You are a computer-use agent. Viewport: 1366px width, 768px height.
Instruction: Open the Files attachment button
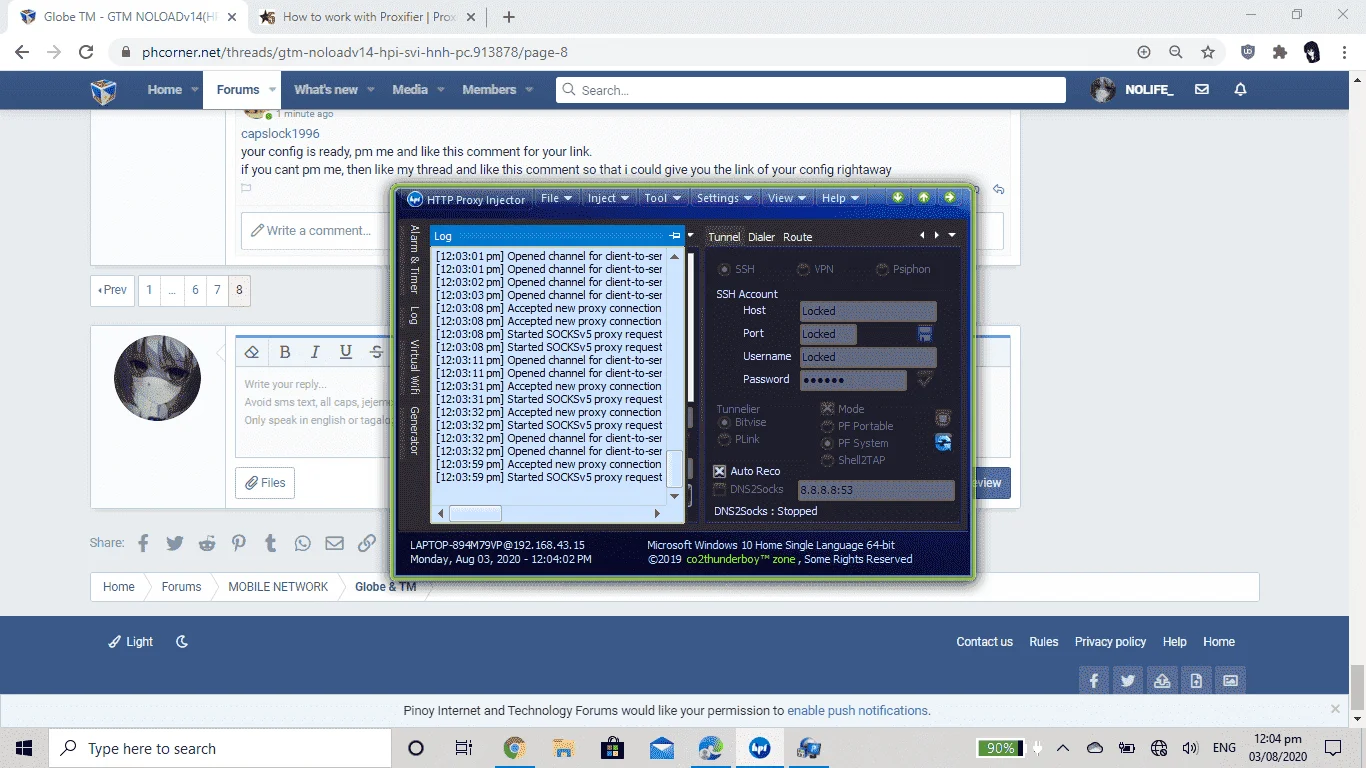click(x=265, y=483)
